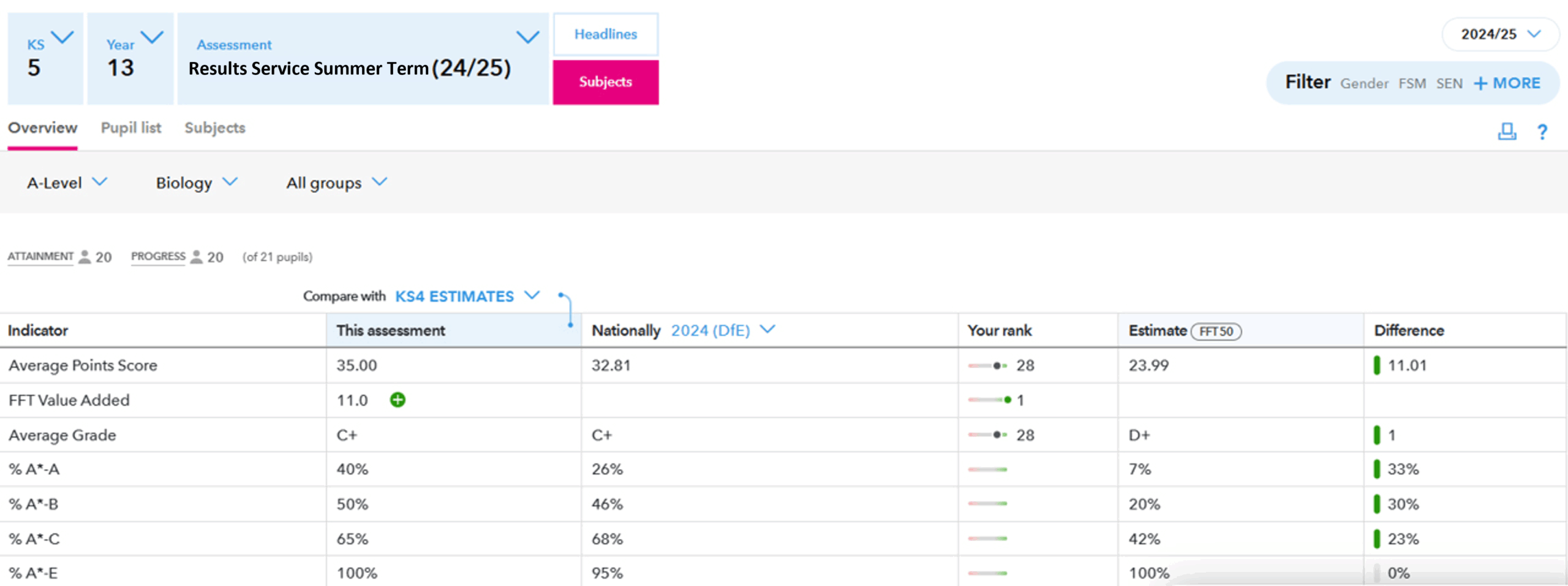1568x586 pixels.
Task: Open the 2024/25 year dropdown
Action: [x=1500, y=34]
